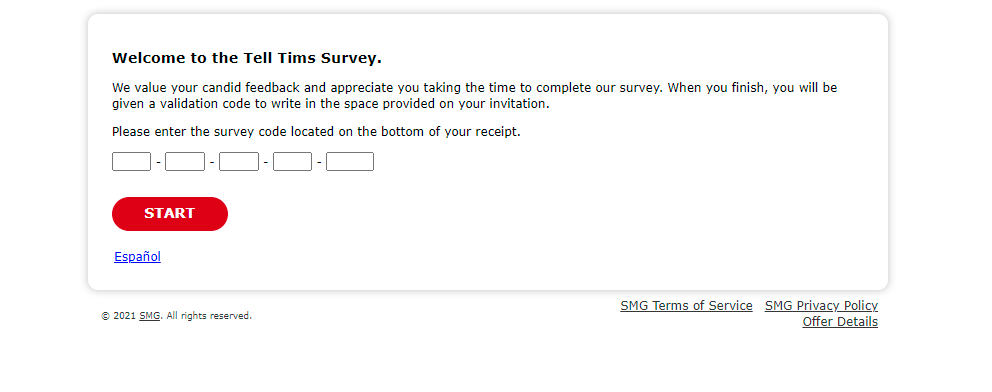Open the Offer Details link
The width and height of the screenshot is (992, 392).
click(840, 322)
